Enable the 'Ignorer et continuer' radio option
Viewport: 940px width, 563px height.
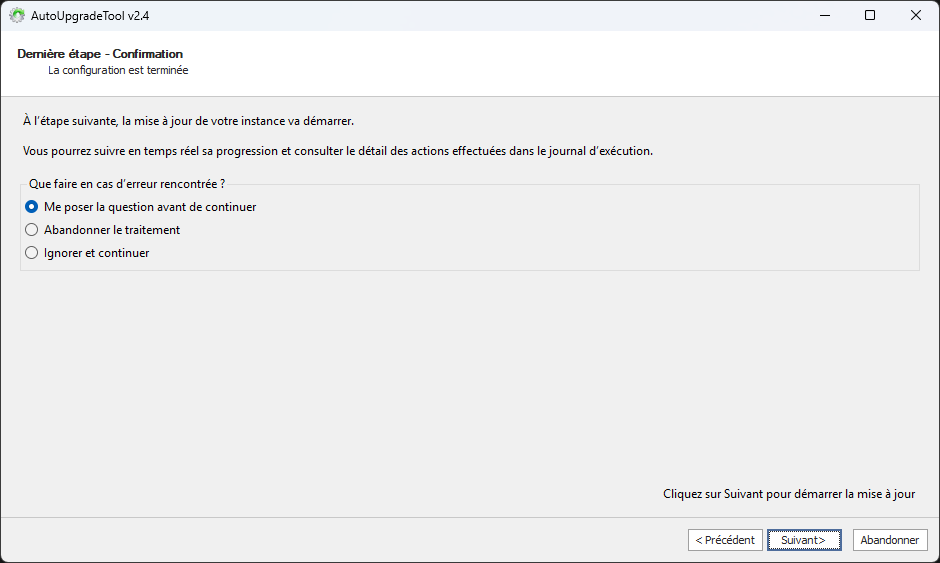32,253
